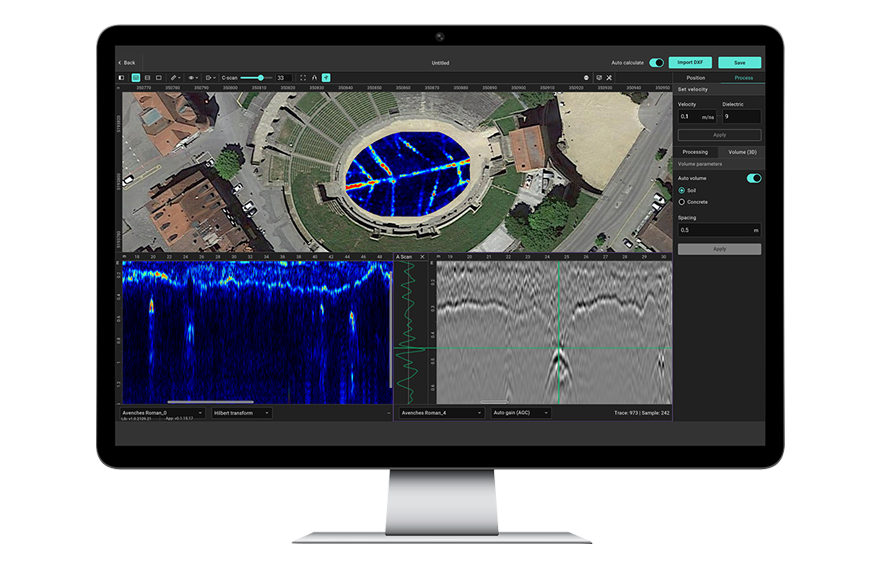Toggle the Auto calculate switch
Image resolution: width=880 pixels, height=584 pixels.
656,62
